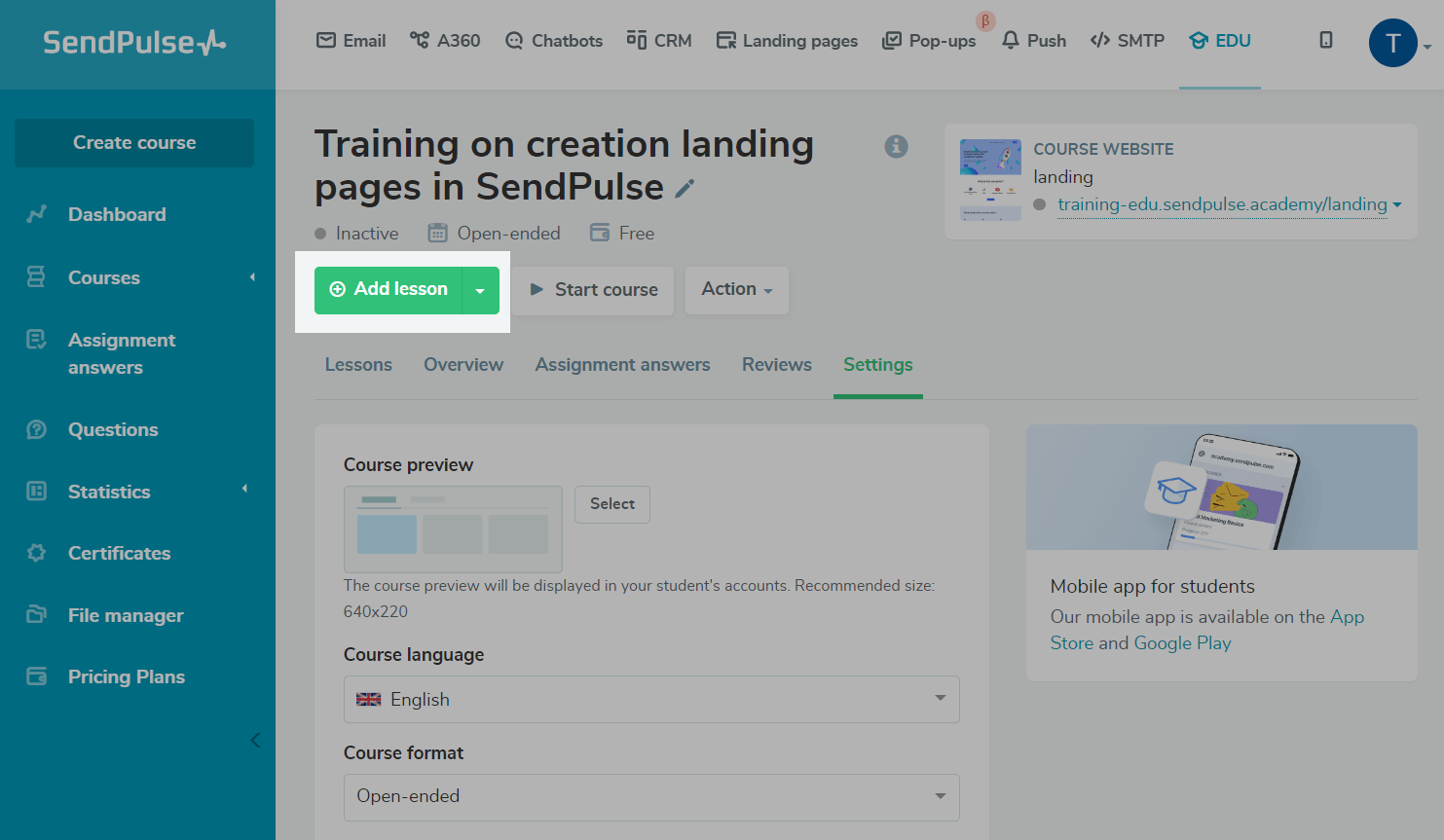Open Dashboard from the sidebar

point(117,214)
